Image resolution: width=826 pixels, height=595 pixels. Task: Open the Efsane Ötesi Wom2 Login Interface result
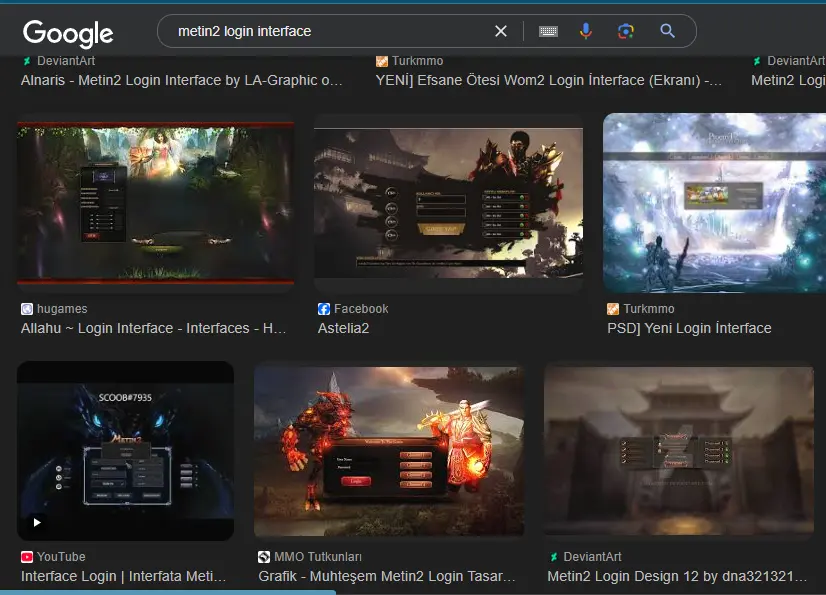tap(548, 80)
